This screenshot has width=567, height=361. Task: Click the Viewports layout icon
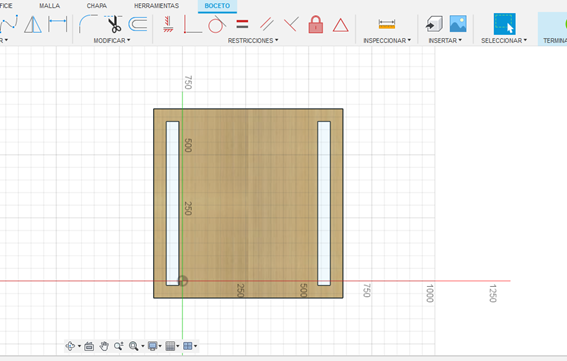(x=187, y=346)
